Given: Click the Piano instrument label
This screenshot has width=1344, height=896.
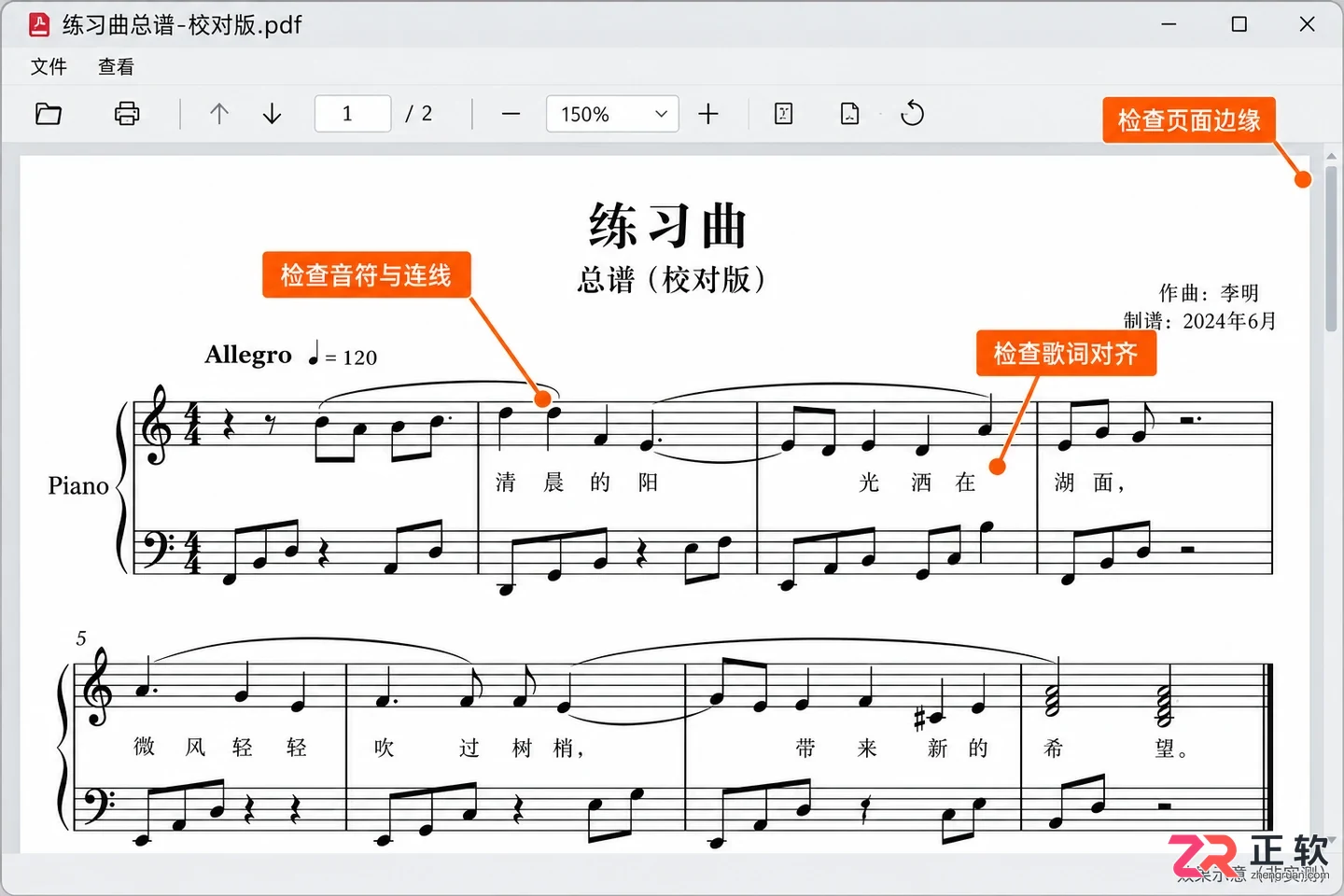Looking at the screenshot, I should 78,485.
